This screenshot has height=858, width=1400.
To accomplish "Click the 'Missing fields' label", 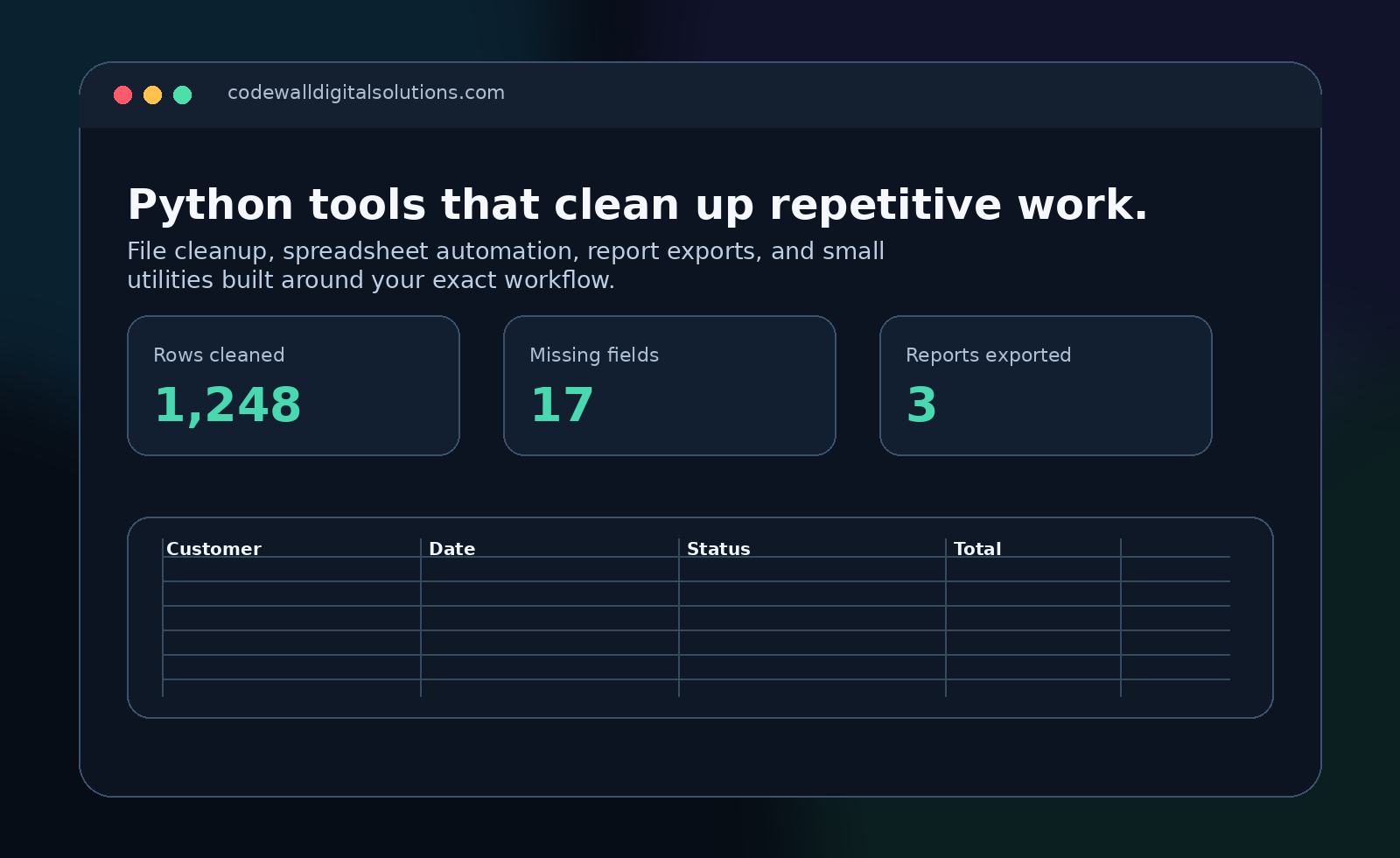I will coord(594,355).
